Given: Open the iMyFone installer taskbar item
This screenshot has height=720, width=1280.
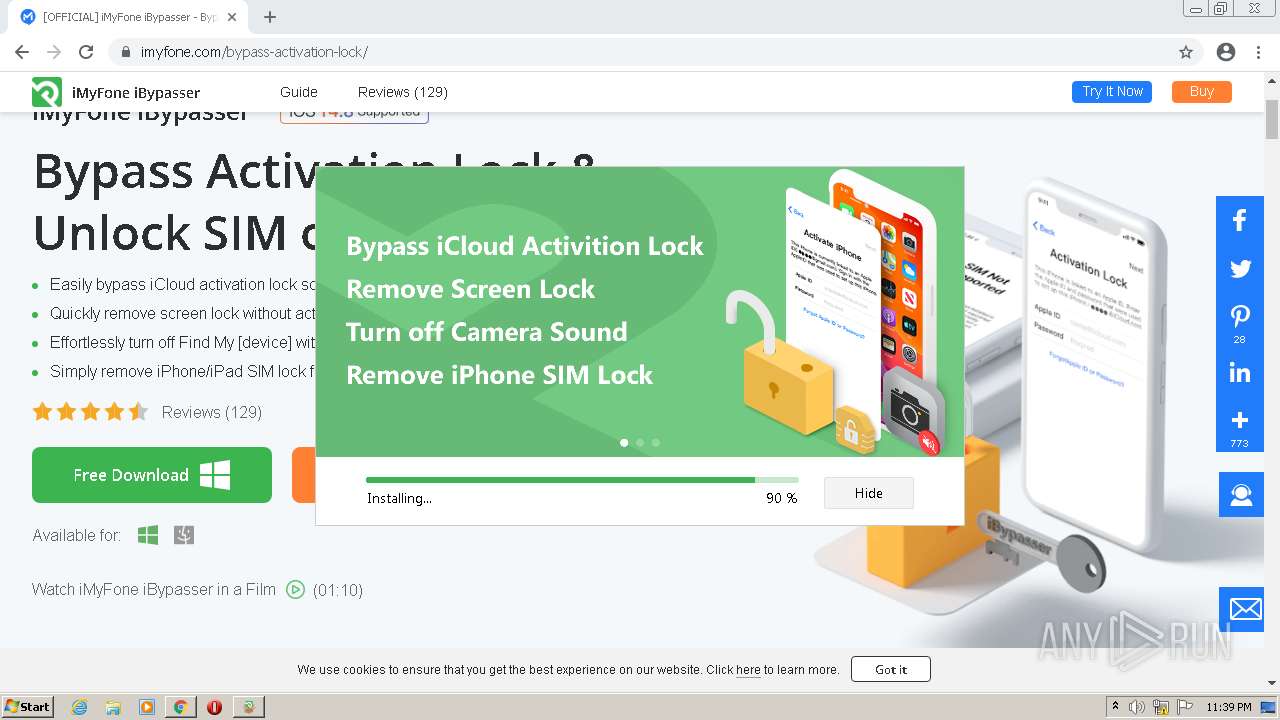Looking at the screenshot, I should coord(249,707).
